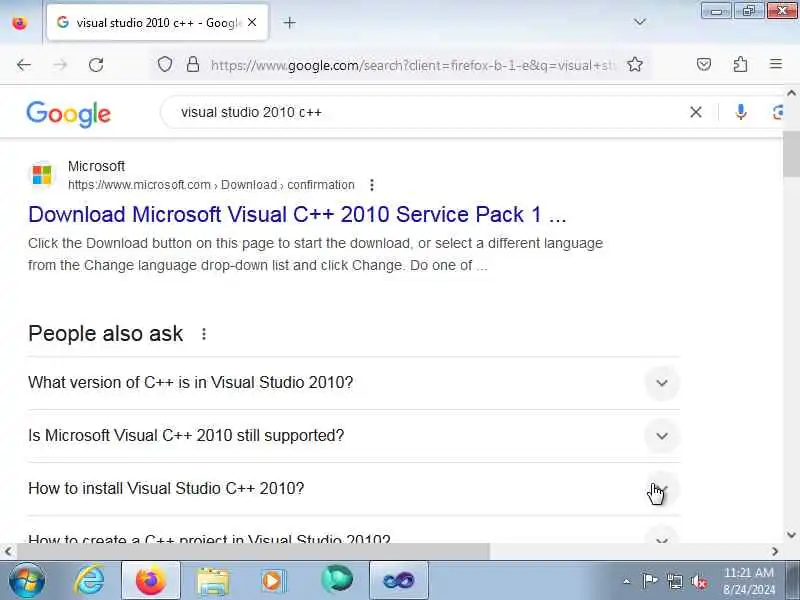Click the Microsoft site name in result
800x600 pixels.
[96, 166]
